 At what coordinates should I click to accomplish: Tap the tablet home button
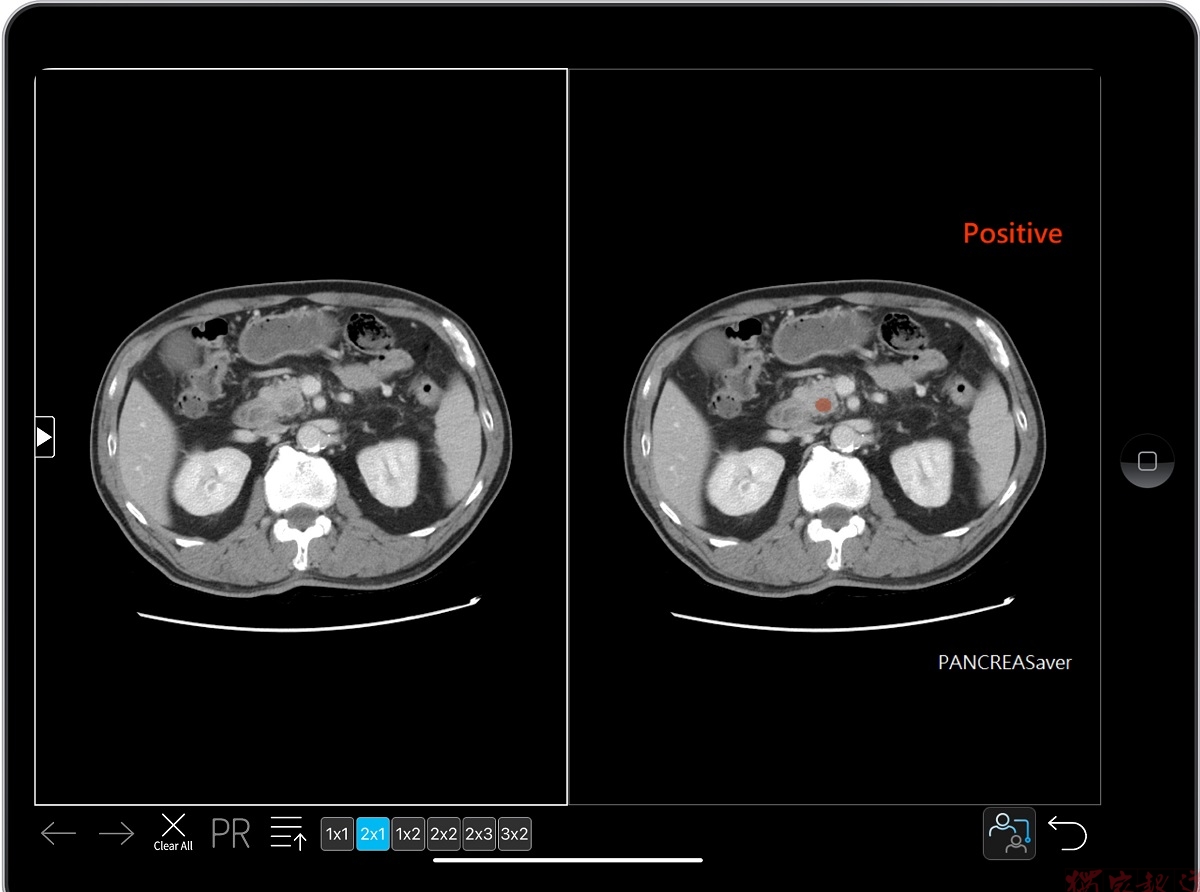click(x=1147, y=461)
